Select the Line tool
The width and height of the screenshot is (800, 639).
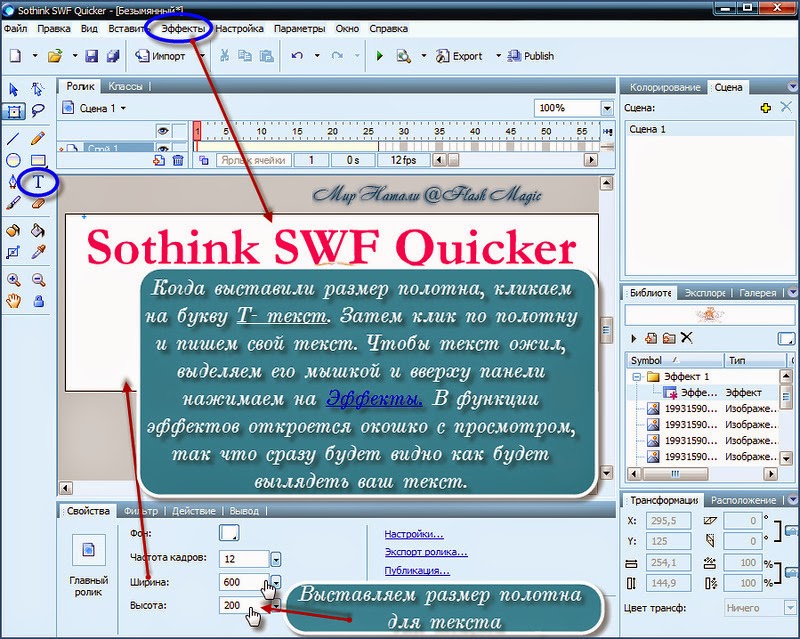pos(13,138)
